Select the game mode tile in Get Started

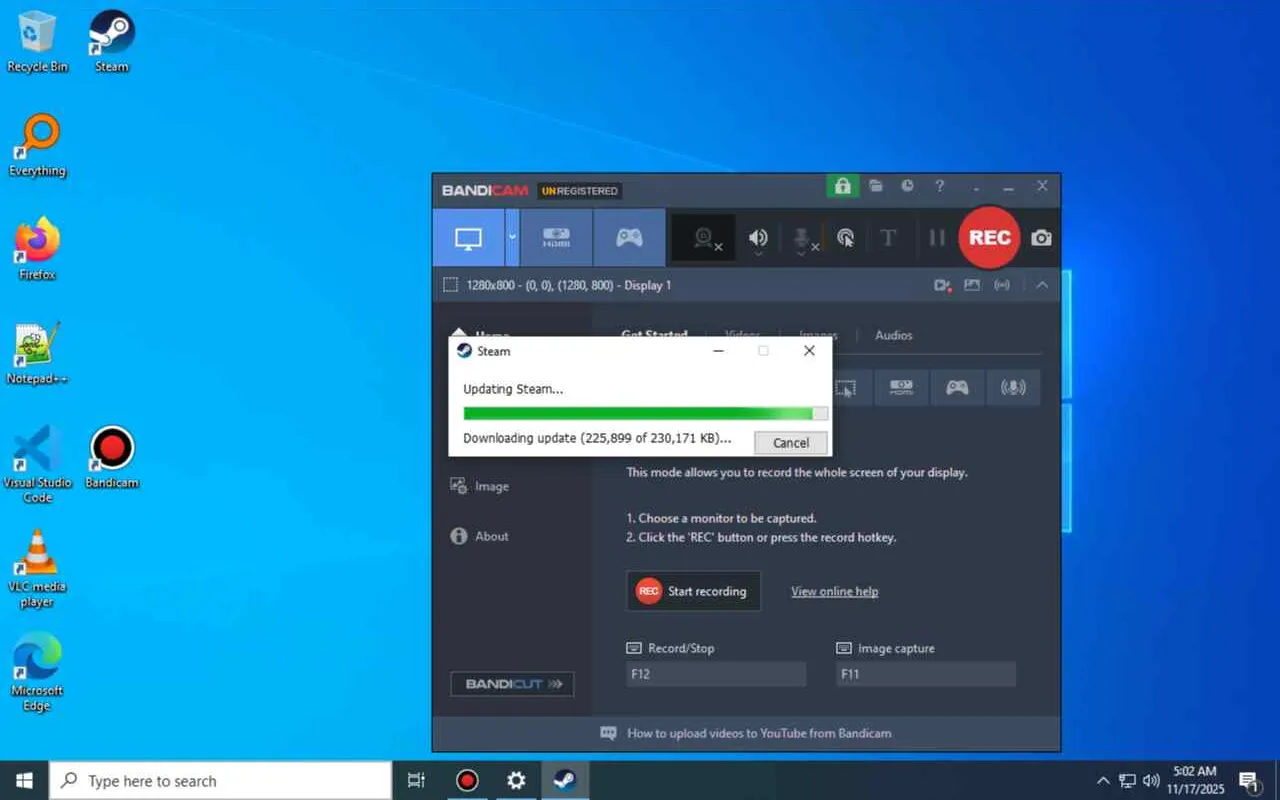pyautogui.click(x=957, y=388)
